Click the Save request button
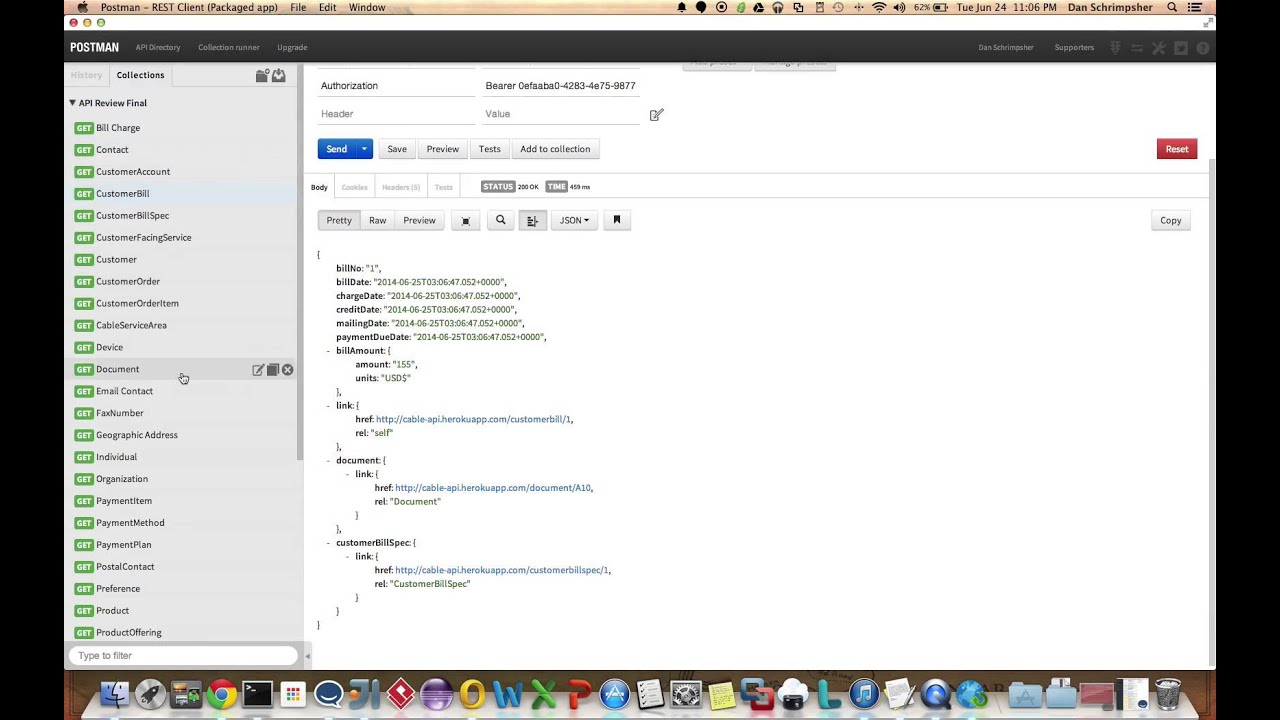Screen dimensions: 1280x720 click(397, 149)
